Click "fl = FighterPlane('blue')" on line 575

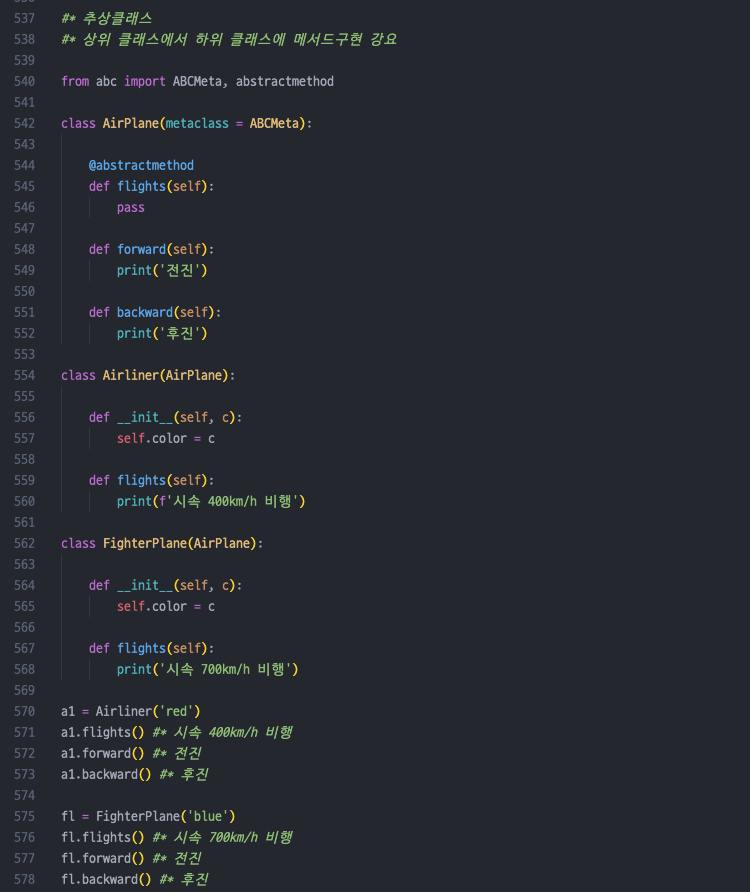point(148,817)
